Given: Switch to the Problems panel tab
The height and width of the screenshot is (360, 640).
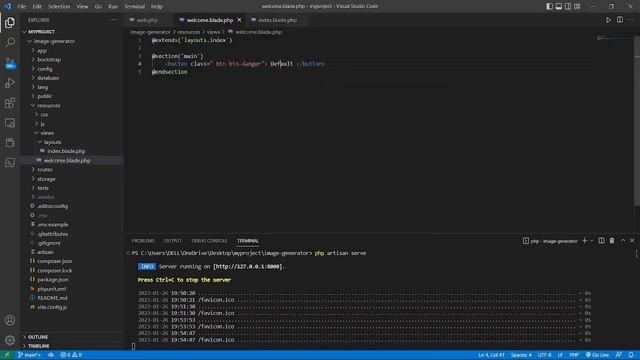Looking at the screenshot, I should point(143,241).
